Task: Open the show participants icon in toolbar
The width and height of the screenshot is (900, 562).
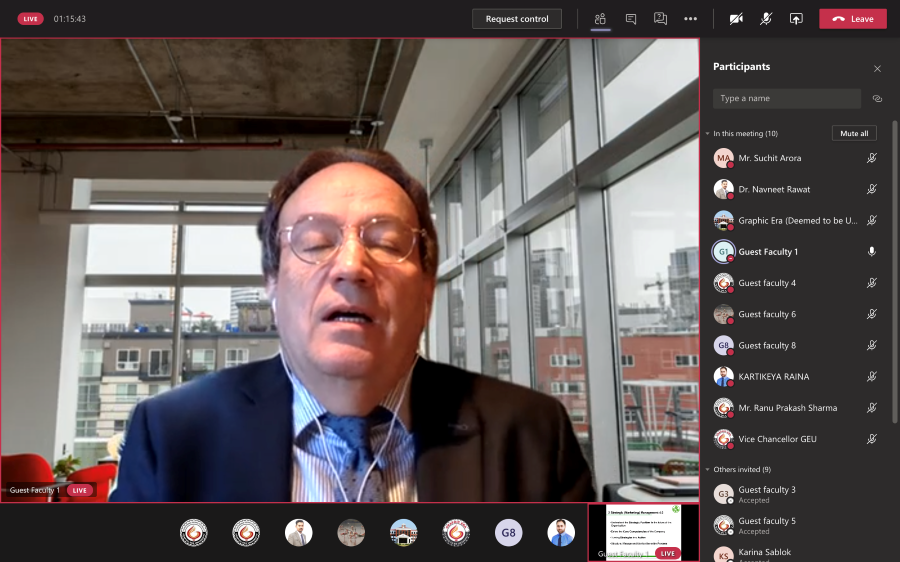Action: 600,19
